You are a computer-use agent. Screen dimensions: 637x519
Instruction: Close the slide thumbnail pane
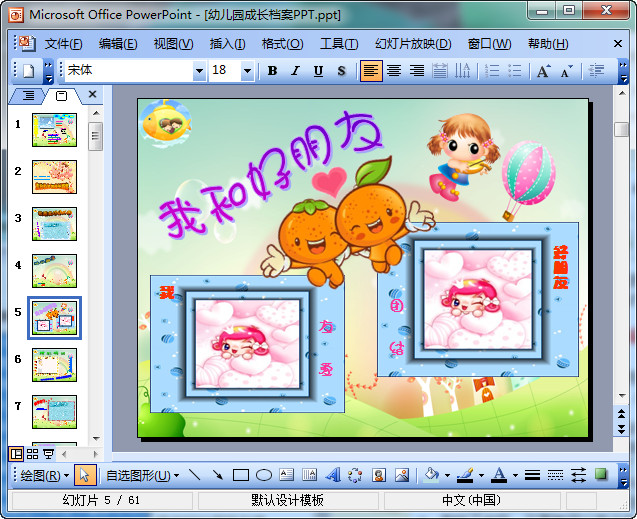(x=92, y=95)
